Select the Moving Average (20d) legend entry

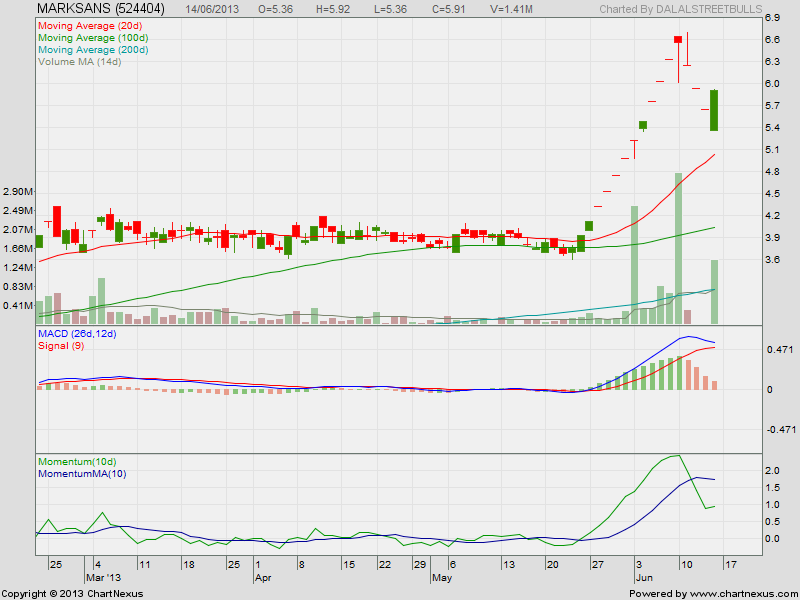tap(90, 26)
